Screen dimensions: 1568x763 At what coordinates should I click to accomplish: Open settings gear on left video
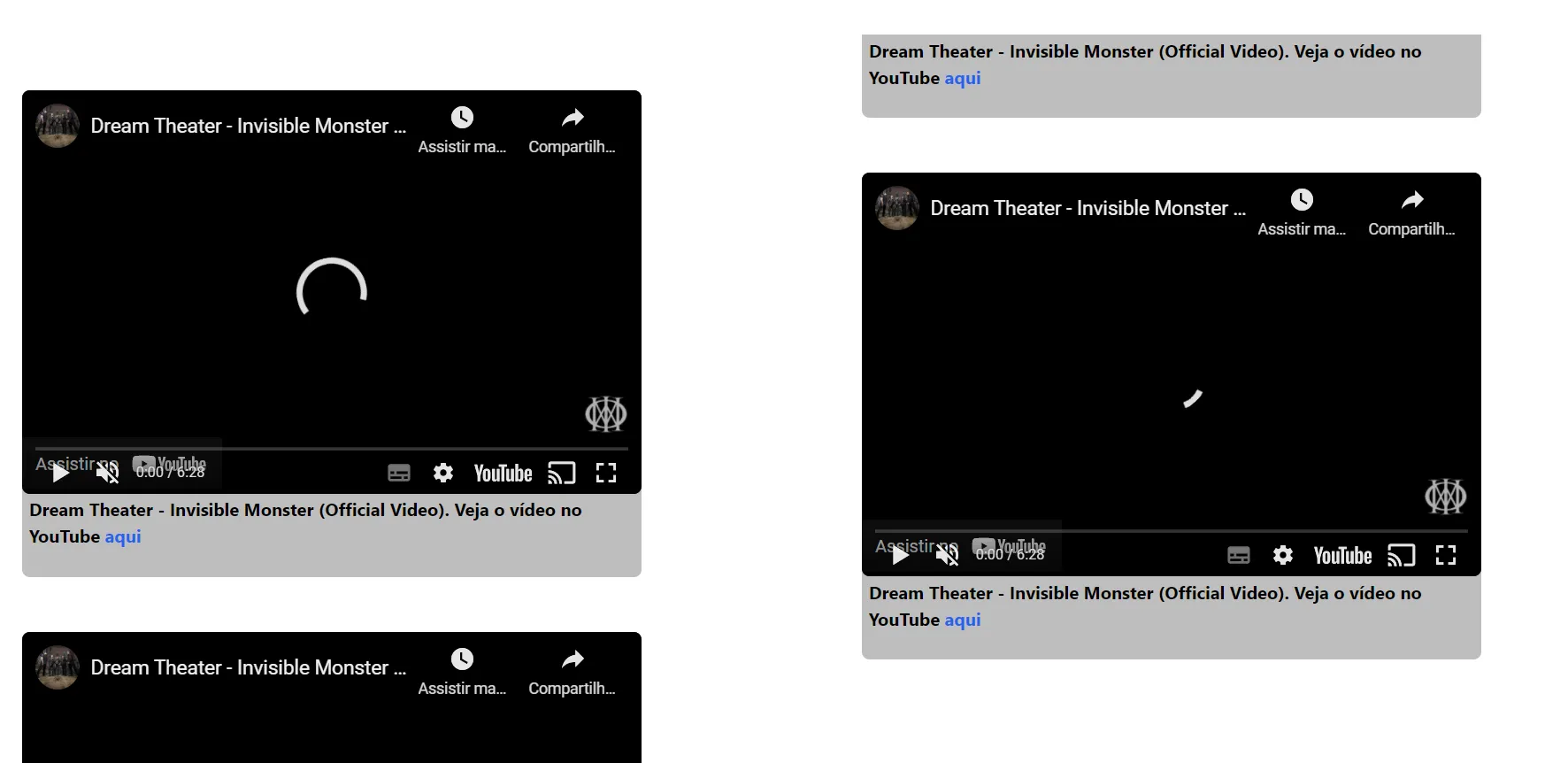pos(443,474)
